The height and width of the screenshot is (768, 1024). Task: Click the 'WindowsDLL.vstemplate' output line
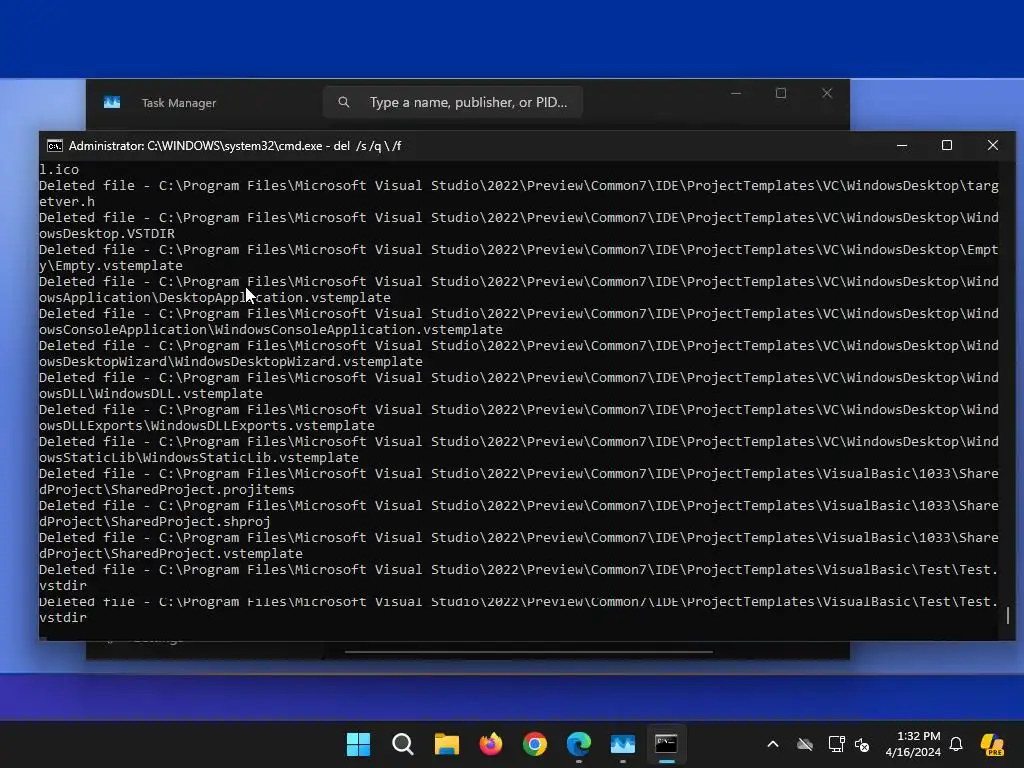click(x=151, y=393)
